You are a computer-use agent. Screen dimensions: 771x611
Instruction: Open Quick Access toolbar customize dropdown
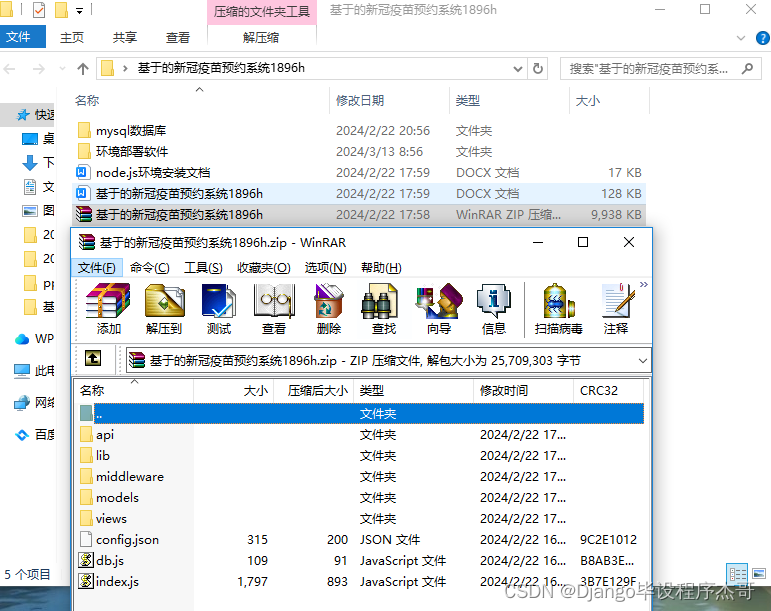pyautogui.click(x=79, y=10)
